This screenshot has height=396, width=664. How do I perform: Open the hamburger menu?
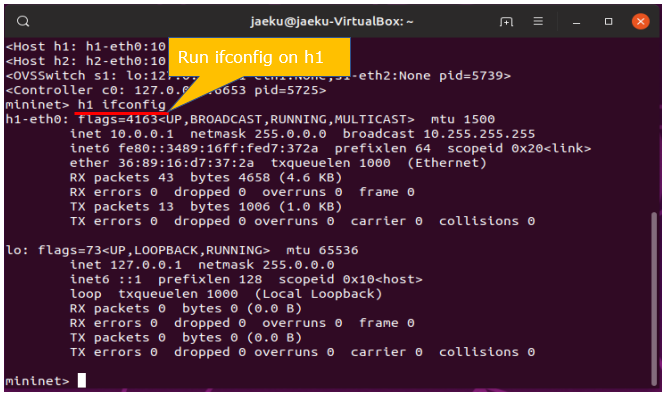[x=538, y=21]
